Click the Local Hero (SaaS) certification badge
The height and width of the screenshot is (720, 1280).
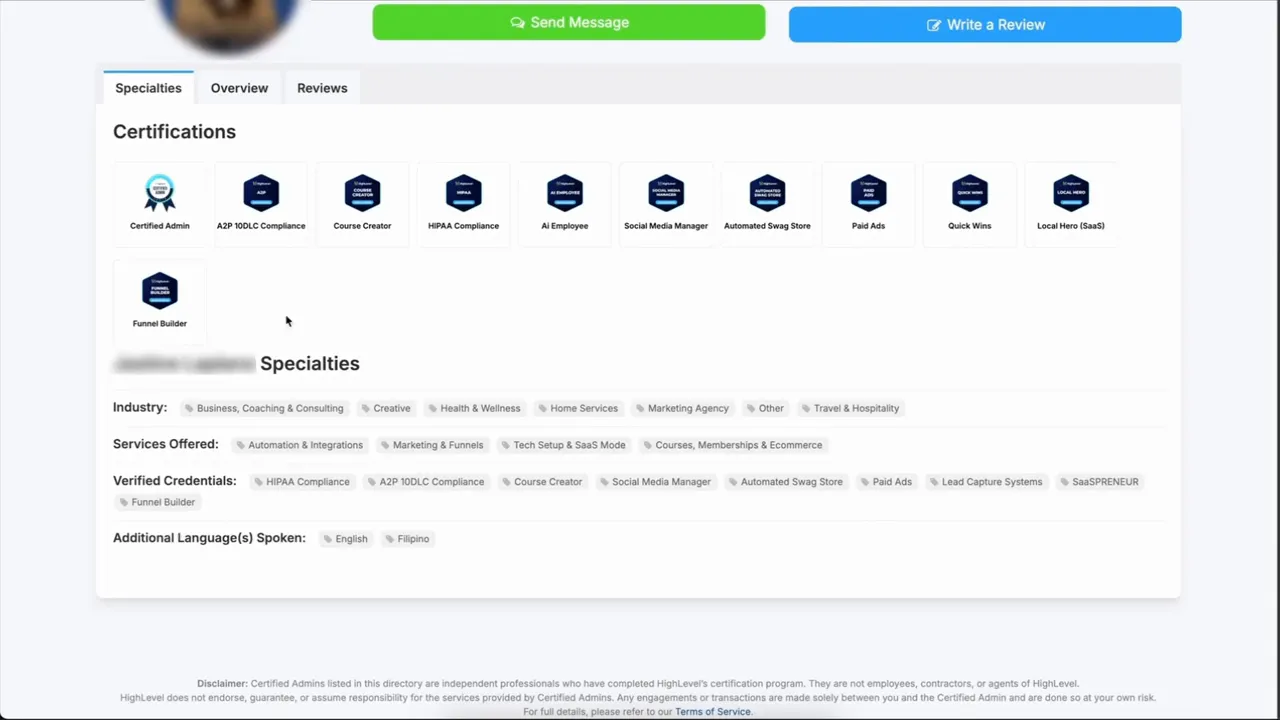[1071, 193]
